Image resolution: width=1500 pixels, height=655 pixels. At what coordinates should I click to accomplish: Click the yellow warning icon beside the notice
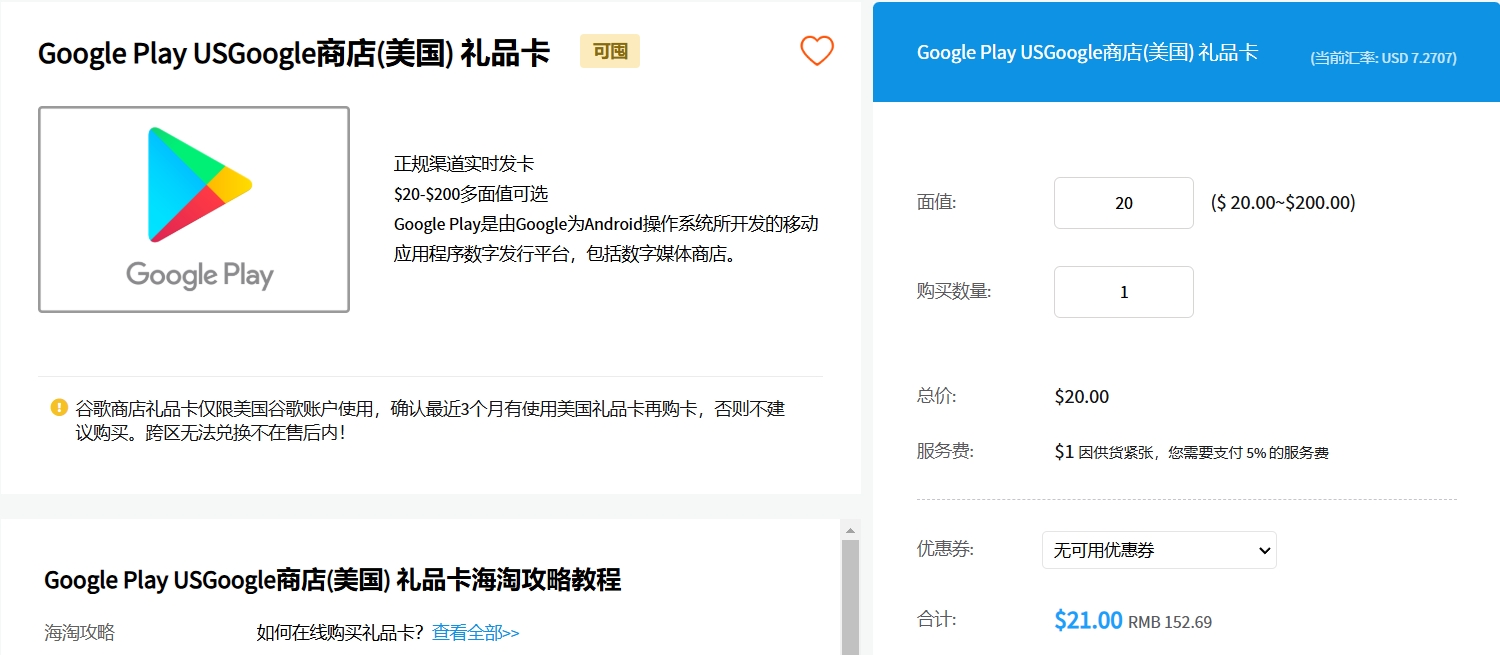pos(58,408)
